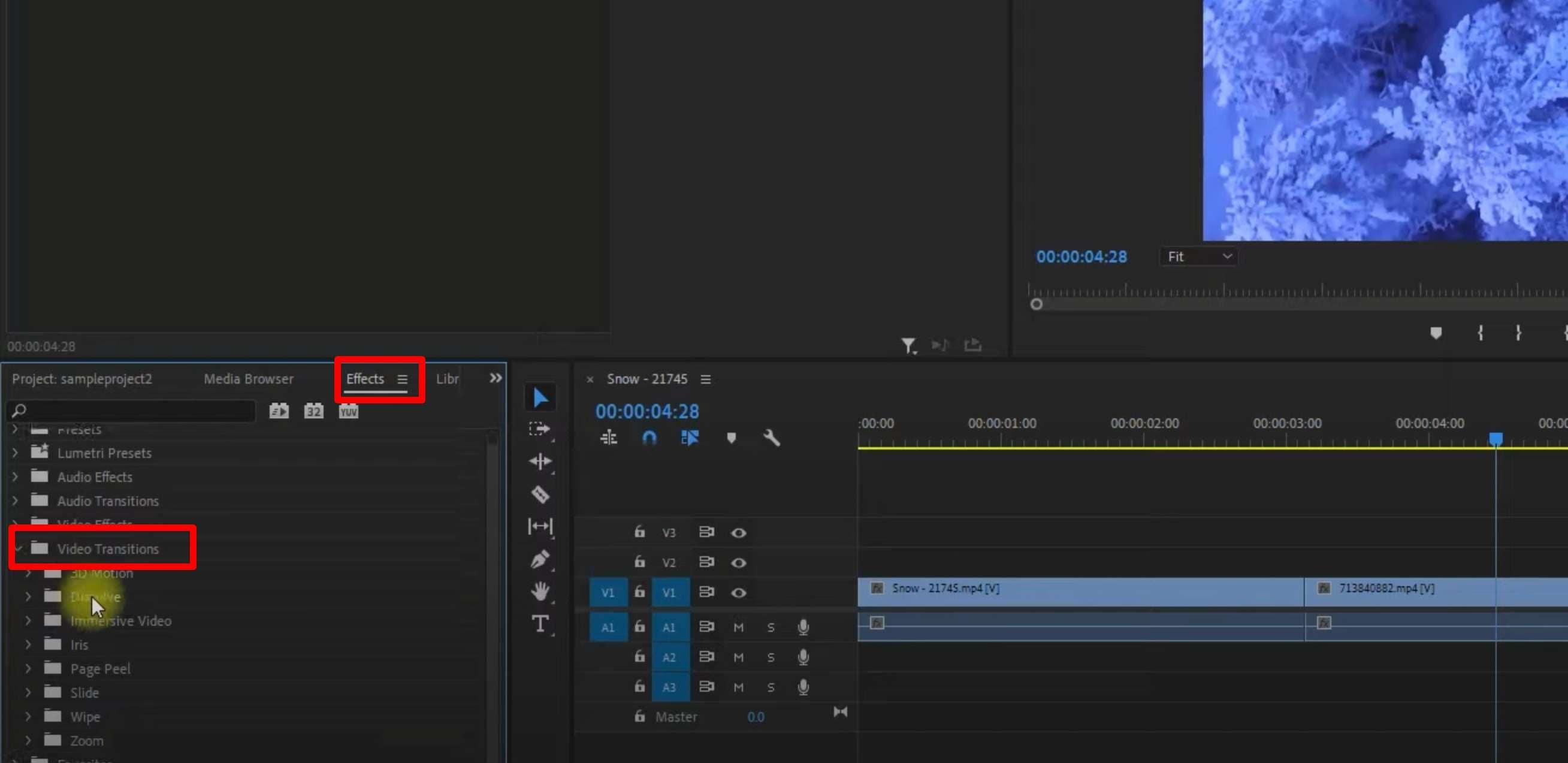Viewport: 1568px width, 763px height.
Task: Open timeline wrench display settings
Action: click(x=771, y=438)
